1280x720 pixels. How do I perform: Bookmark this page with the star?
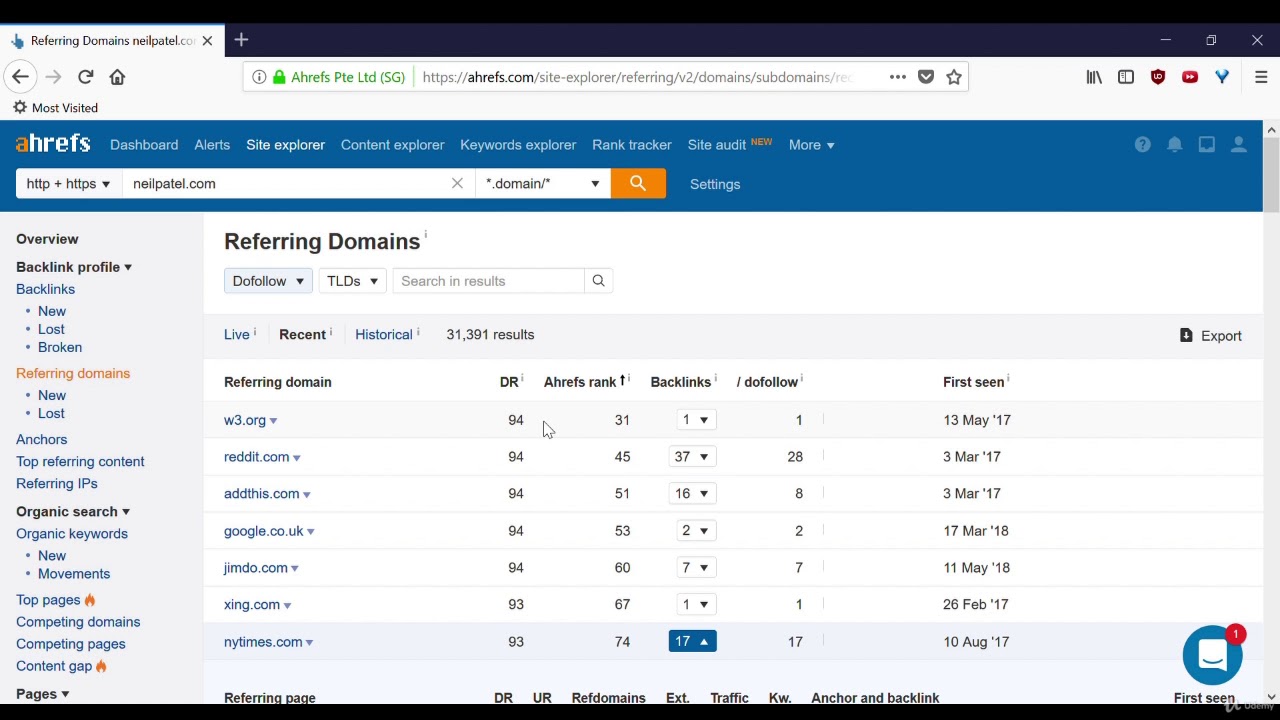(954, 77)
